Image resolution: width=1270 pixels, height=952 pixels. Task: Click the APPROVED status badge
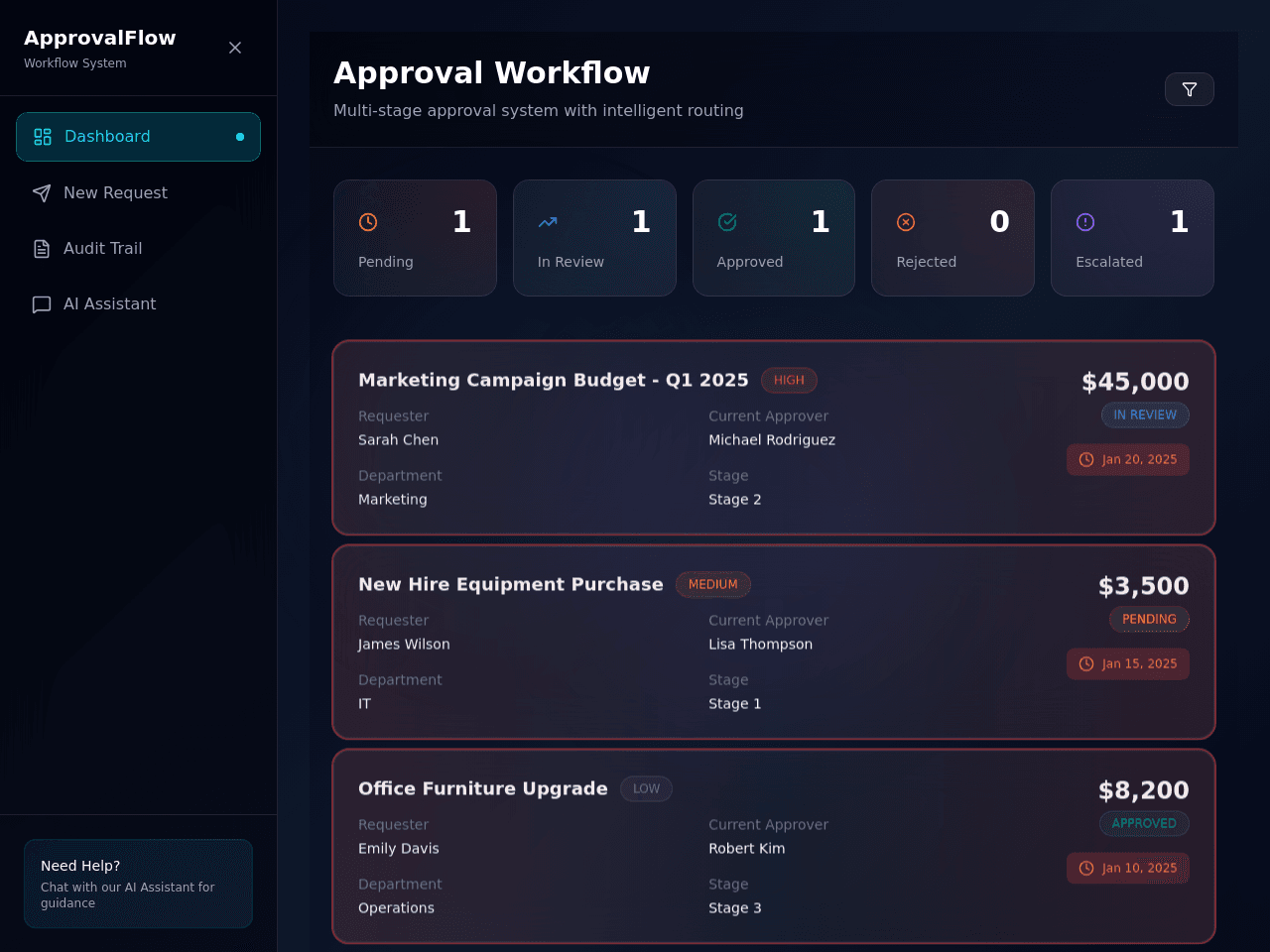coord(1144,824)
